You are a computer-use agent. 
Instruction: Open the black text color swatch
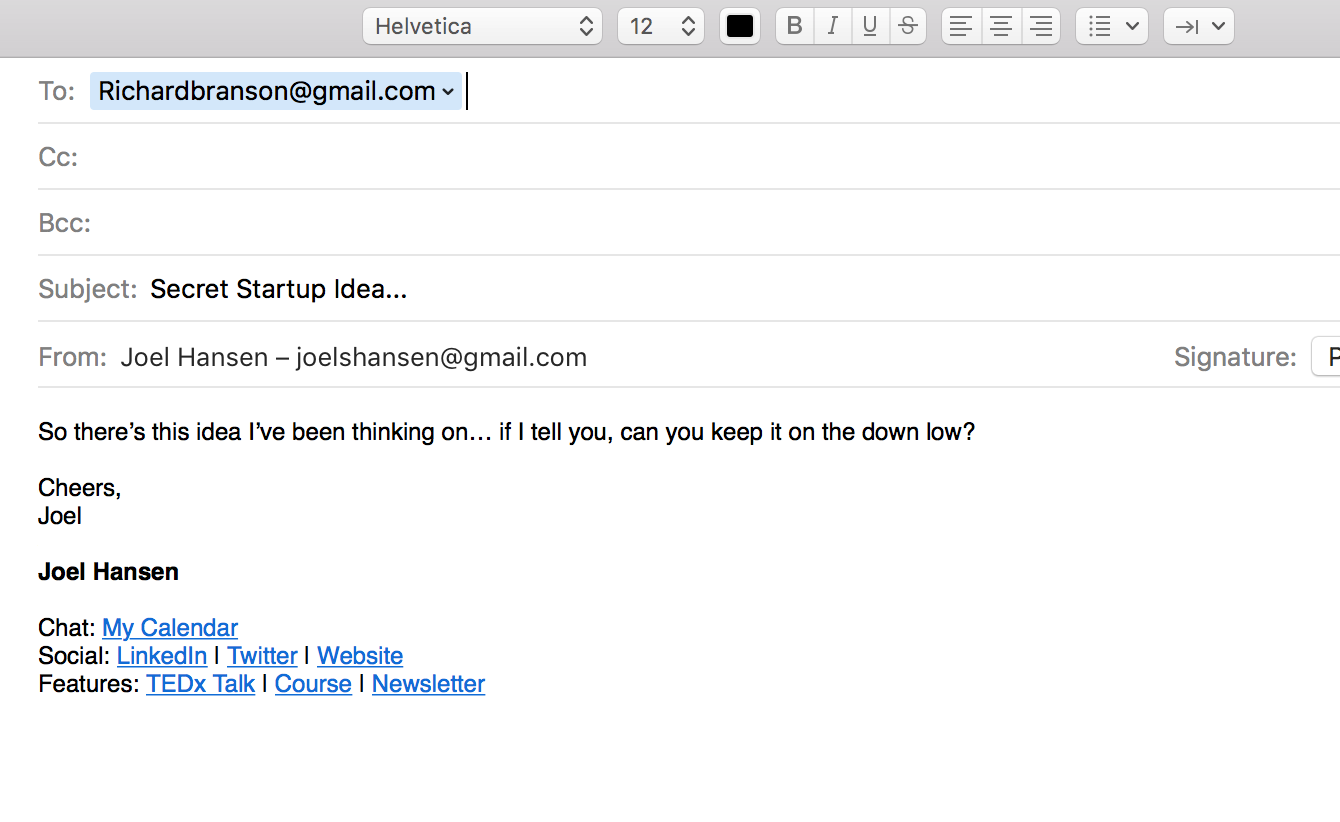pyautogui.click(x=740, y=26)
